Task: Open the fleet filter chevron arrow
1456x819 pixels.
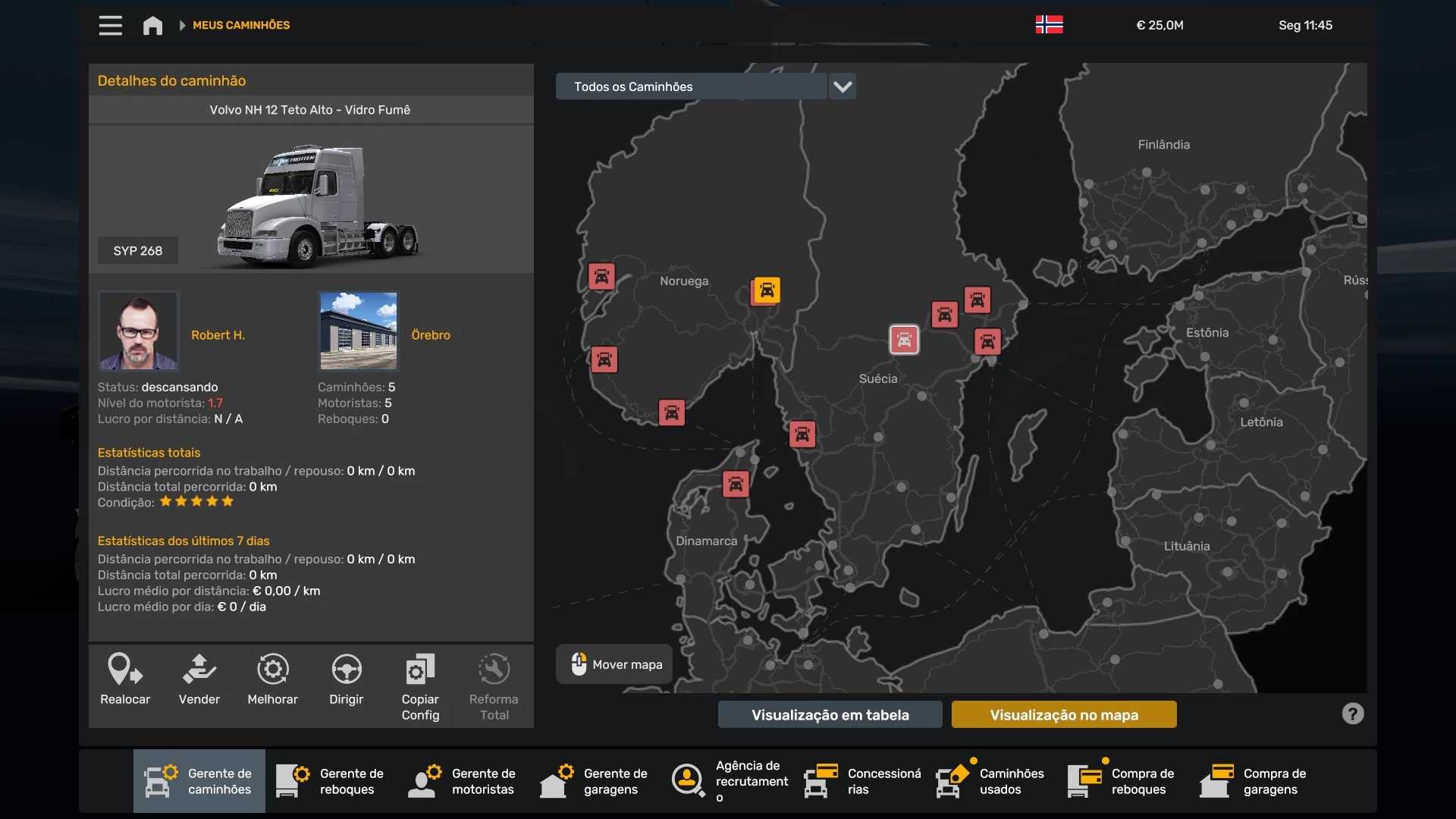Action: pyautogui.click(x=843, y=86)
